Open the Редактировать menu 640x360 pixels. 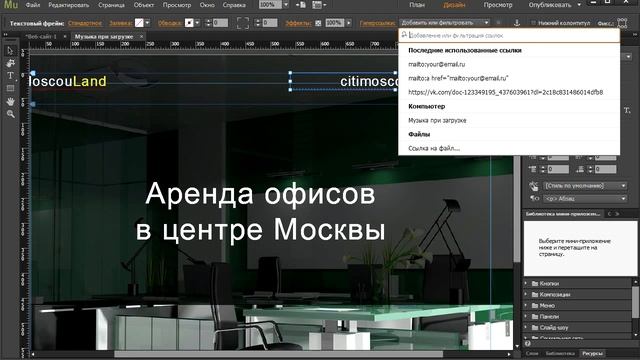pos(69,5)
